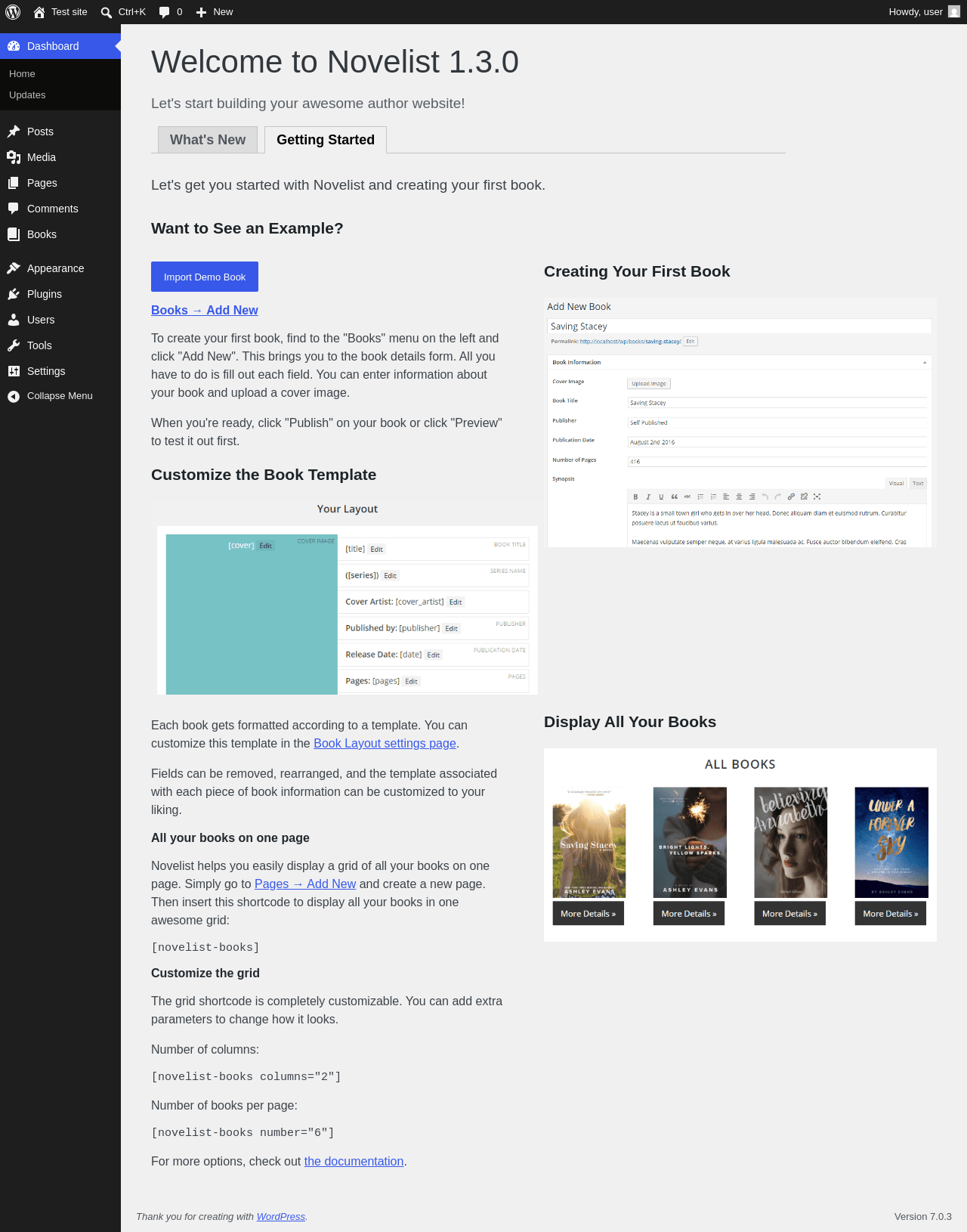Click the Media icon in sidebar
The height and width of the screenshot is (1232, 967).
pyautogui.click(x=14, y=157)
